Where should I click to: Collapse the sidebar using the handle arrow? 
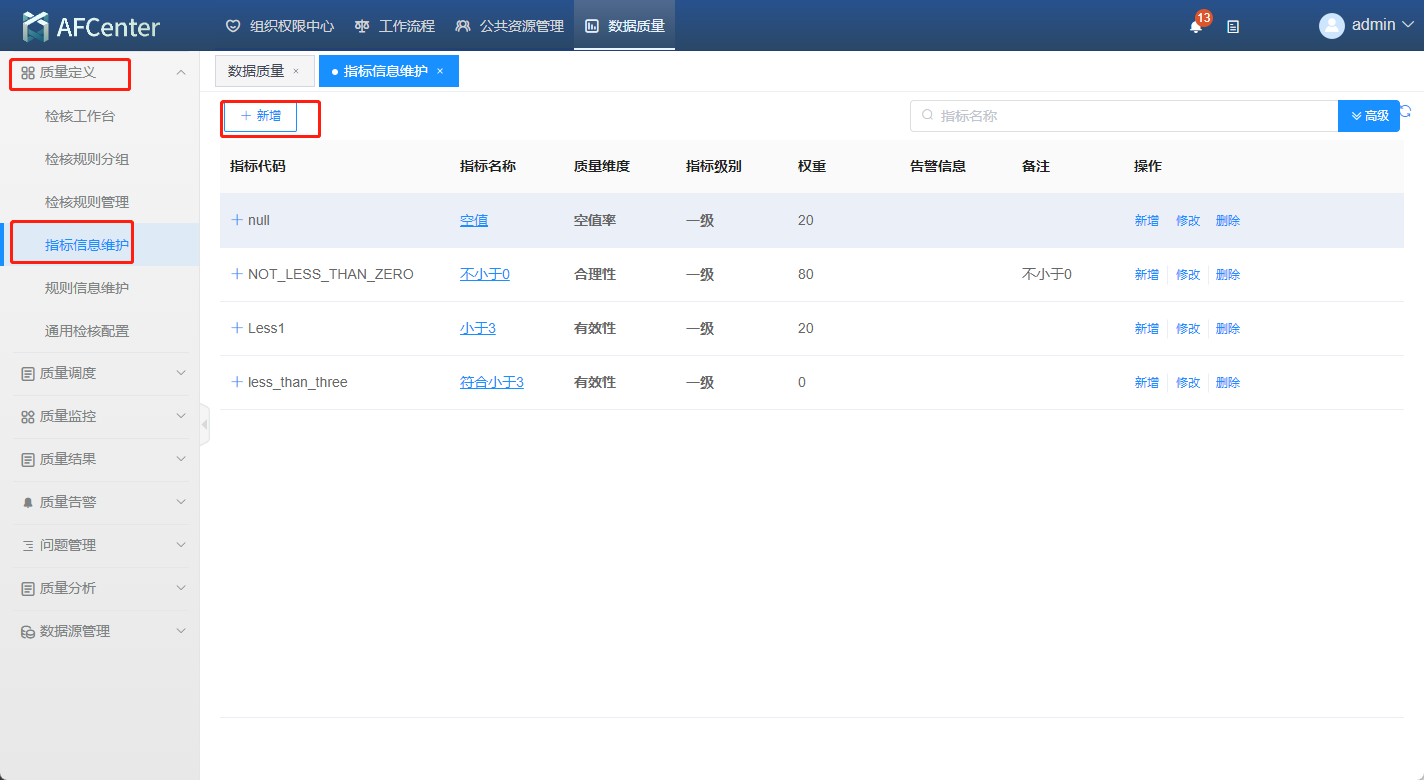205,424
